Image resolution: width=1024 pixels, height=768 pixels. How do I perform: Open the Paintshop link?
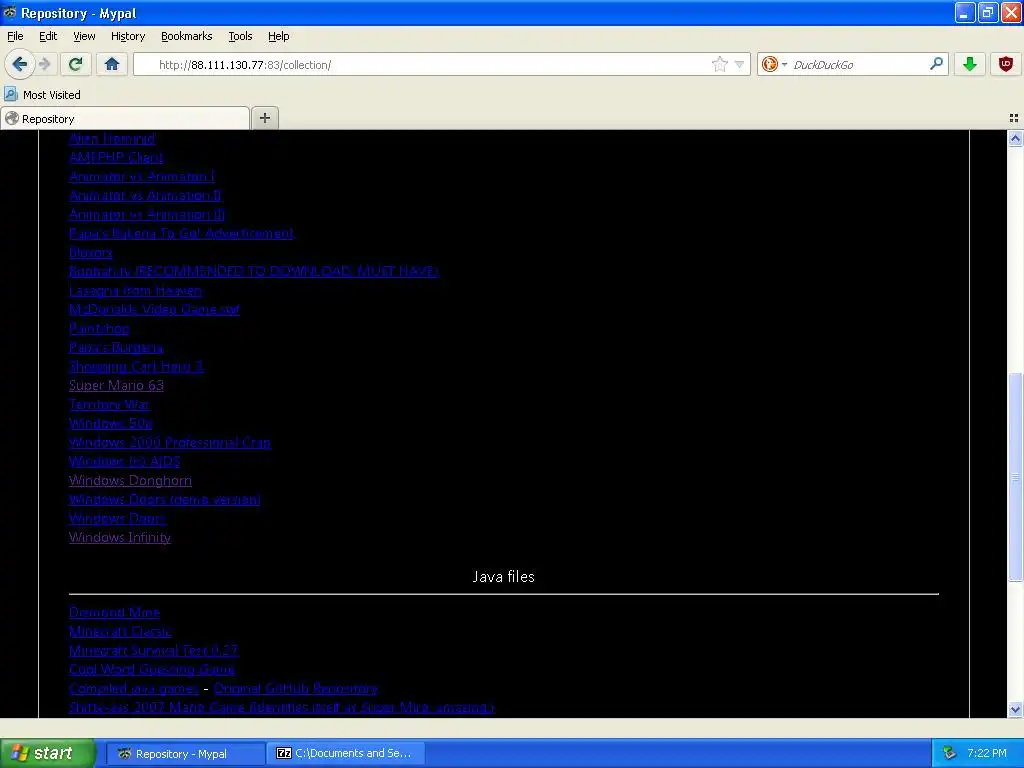tap(99, 328)
